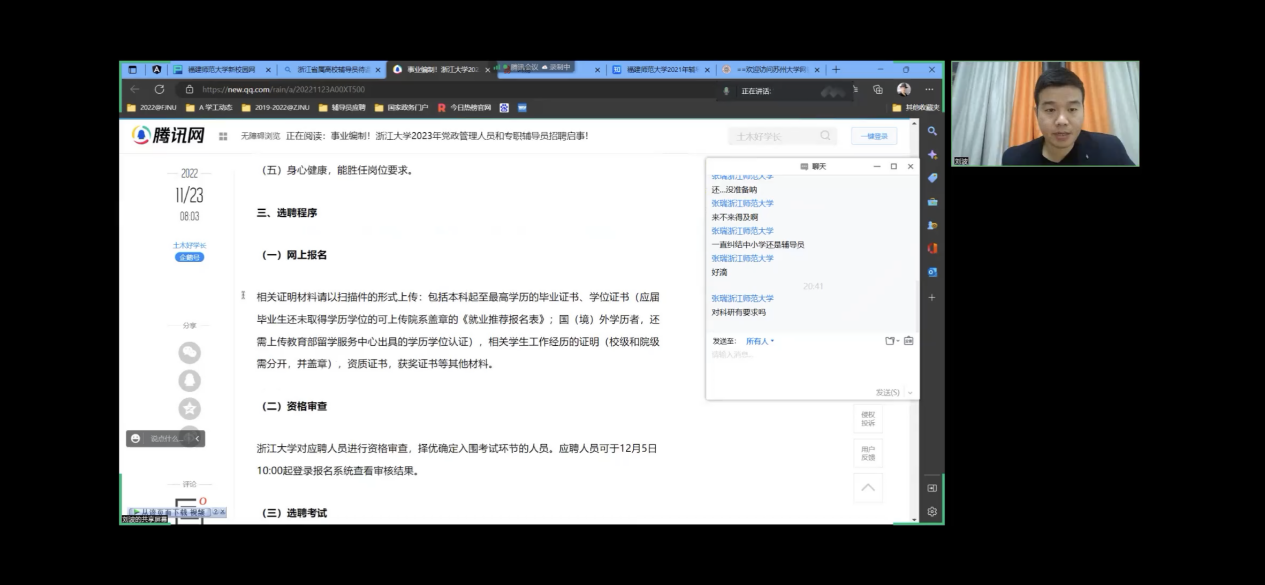Click the Edge sidebar Office icon
Screen dimensions: 1265x585
coord(932,248)
